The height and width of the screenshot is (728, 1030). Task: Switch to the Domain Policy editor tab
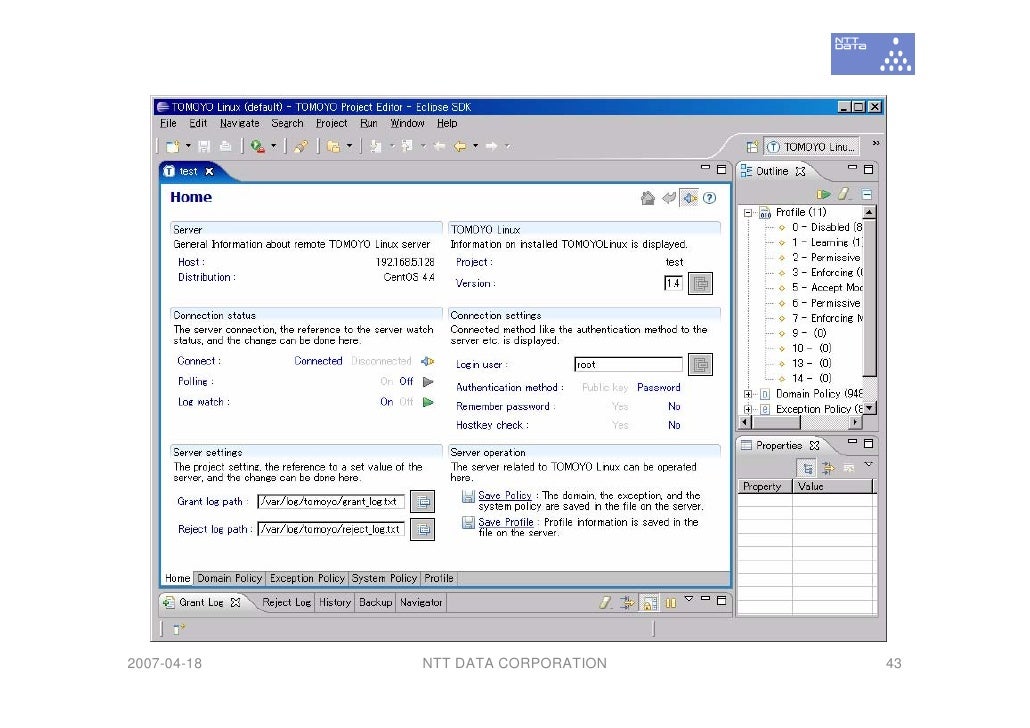[x=229, y=579]
